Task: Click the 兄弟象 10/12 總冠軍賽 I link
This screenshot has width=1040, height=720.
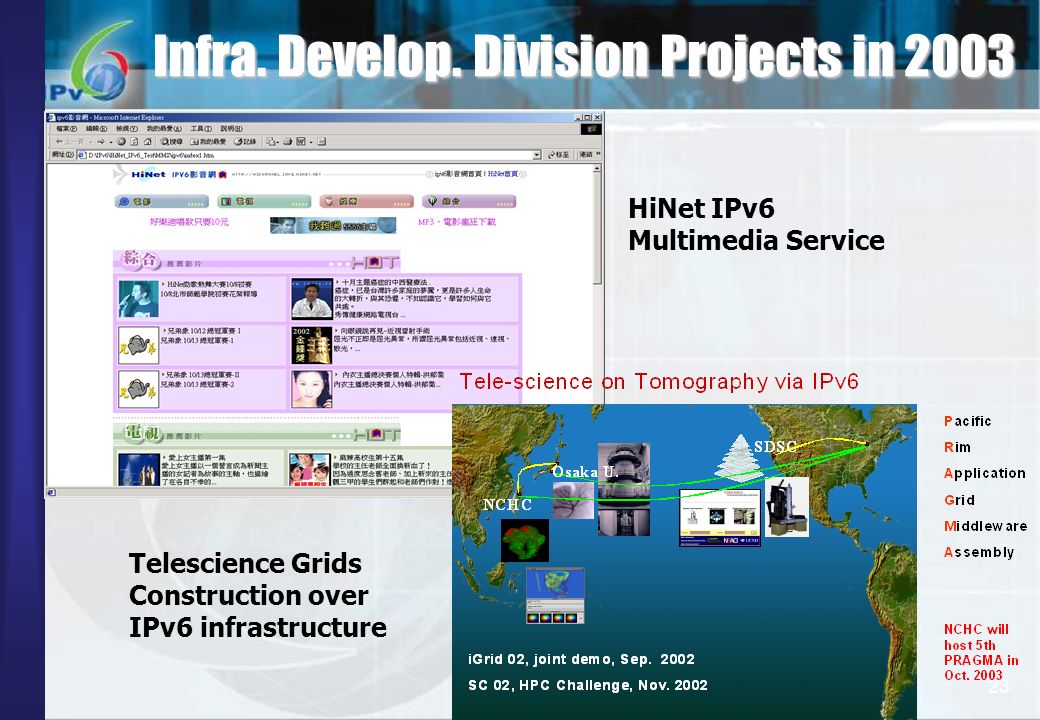Action: [202, 331]
